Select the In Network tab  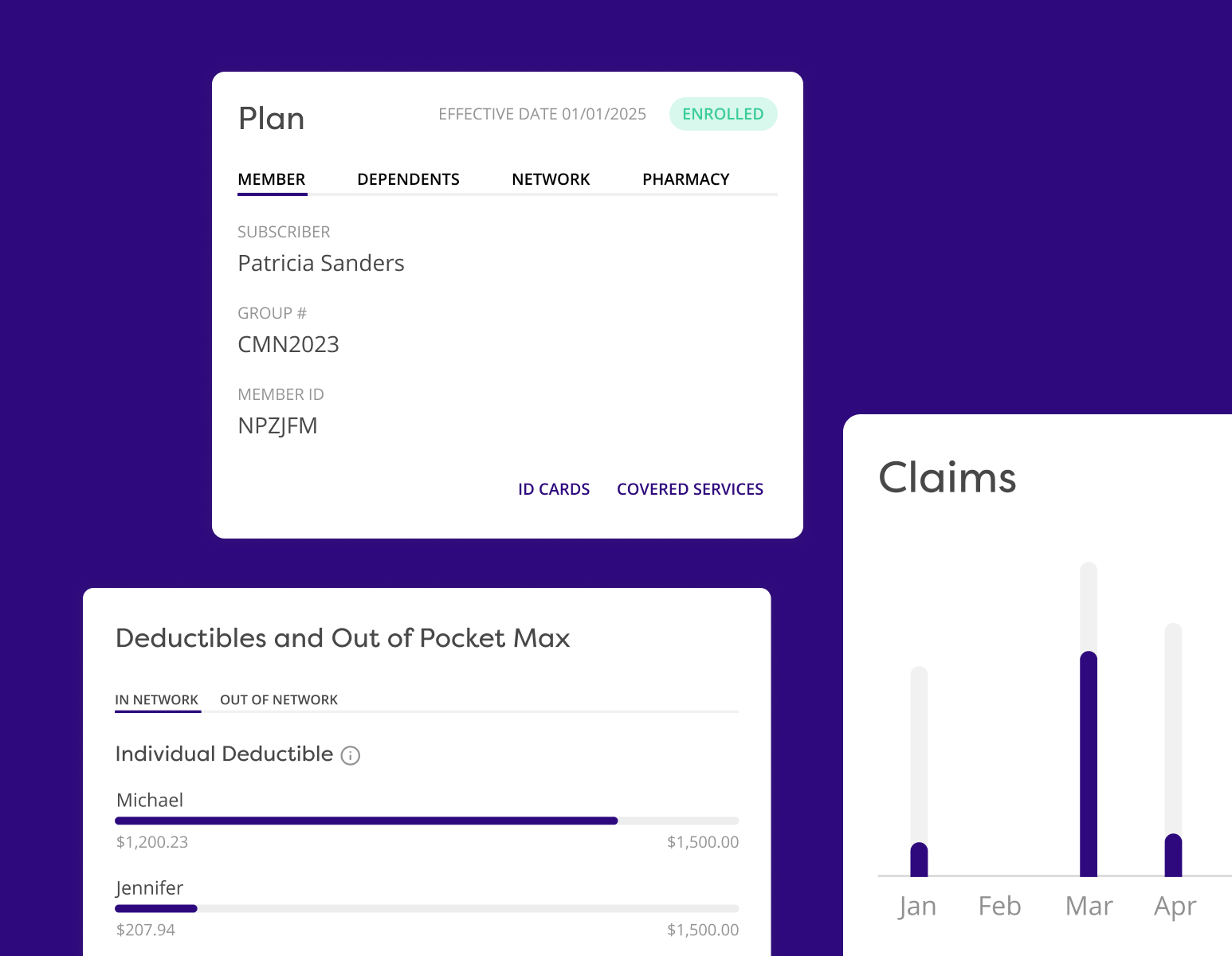(157, 699)
